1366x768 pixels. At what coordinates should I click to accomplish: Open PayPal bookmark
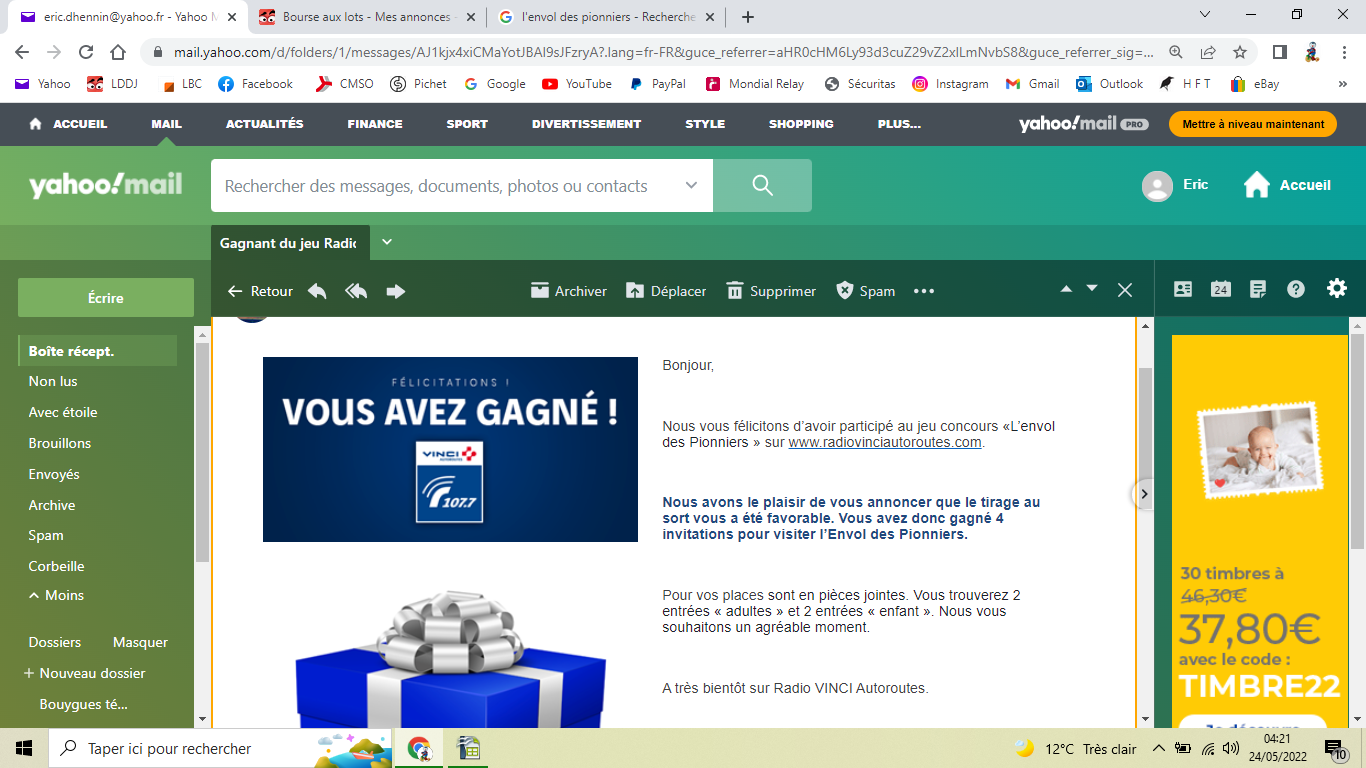[x=657, y=84]
